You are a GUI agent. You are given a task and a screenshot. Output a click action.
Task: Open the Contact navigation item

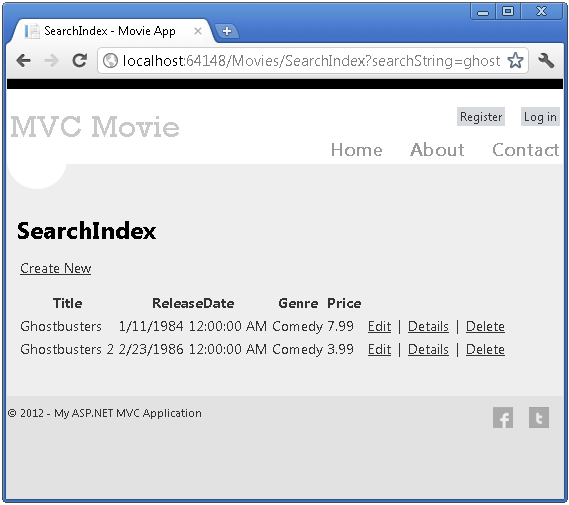pos(525,150)
